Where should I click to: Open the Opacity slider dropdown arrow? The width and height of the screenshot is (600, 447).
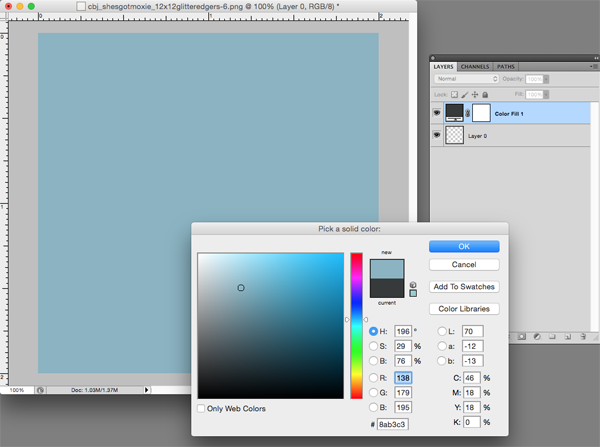[x=546, y=79]
